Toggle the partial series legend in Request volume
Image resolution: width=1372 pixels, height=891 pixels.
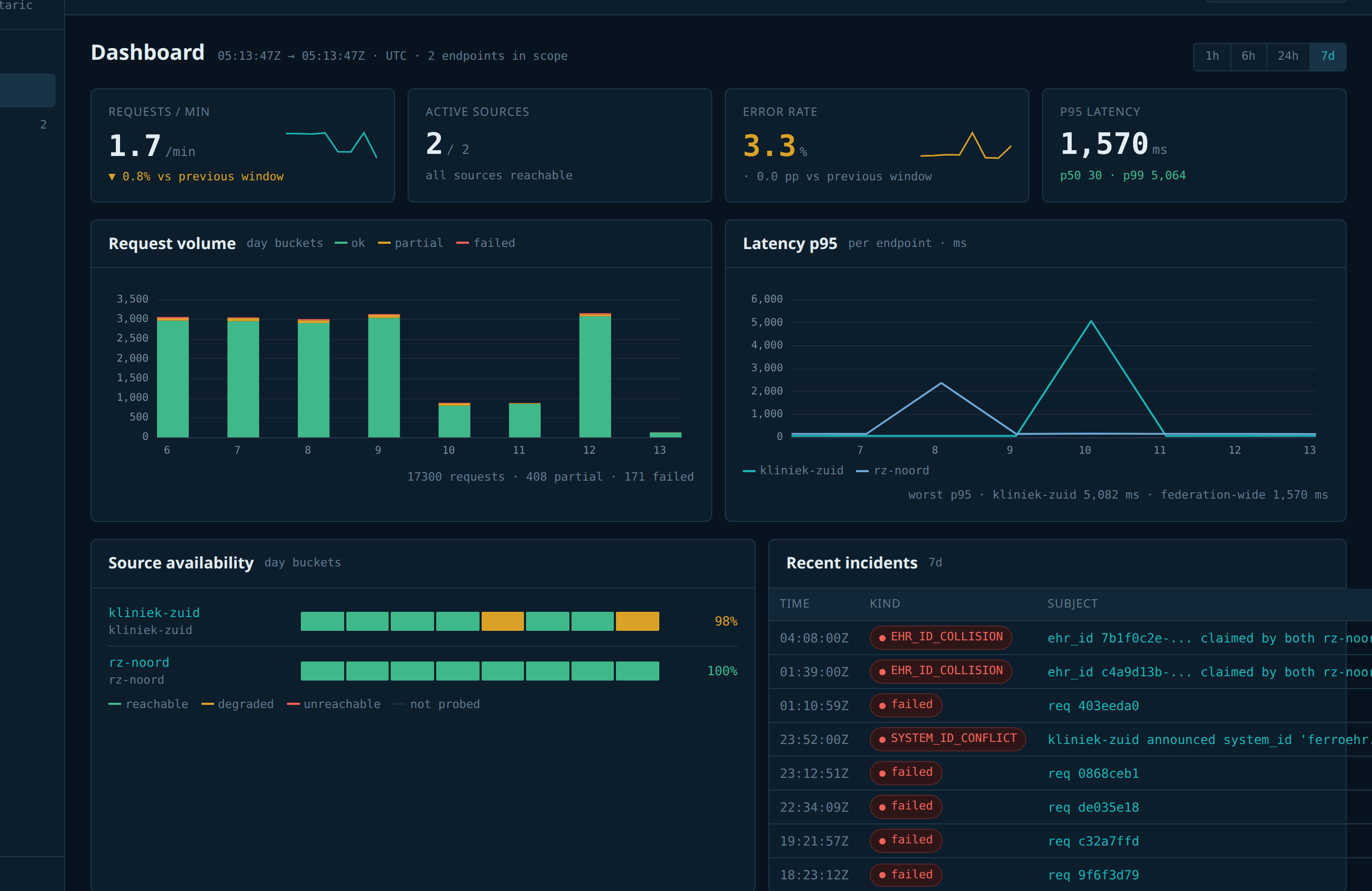pyautogui.click(x=410, y=243)
